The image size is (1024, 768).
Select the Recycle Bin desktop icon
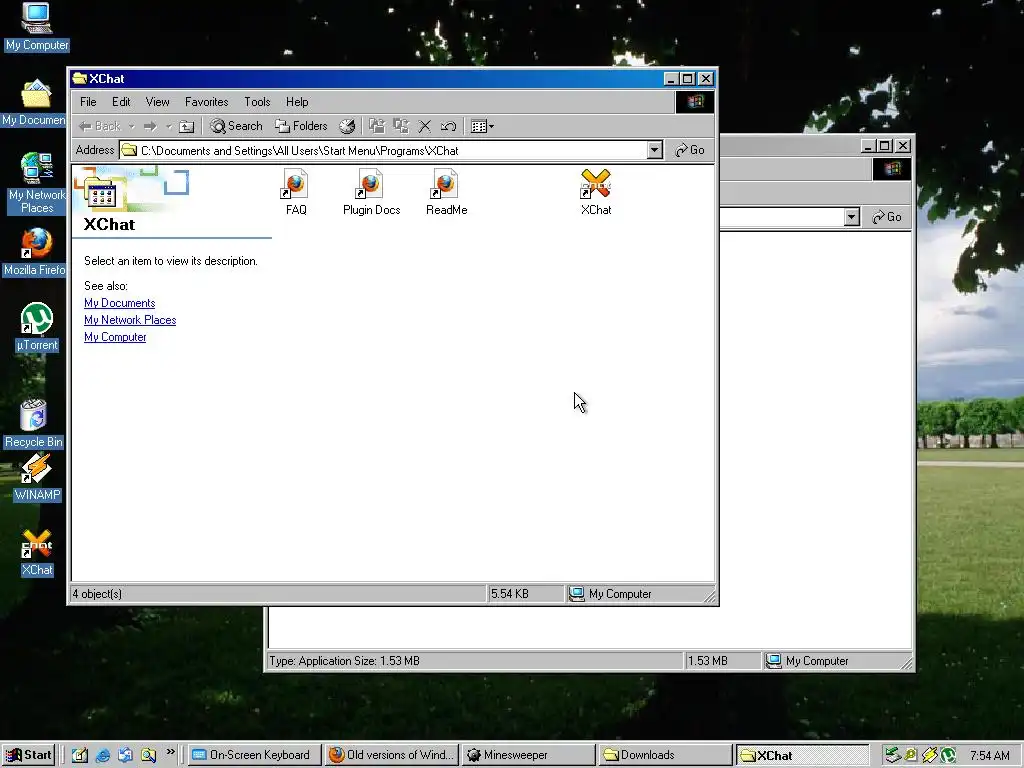[34, 424]
